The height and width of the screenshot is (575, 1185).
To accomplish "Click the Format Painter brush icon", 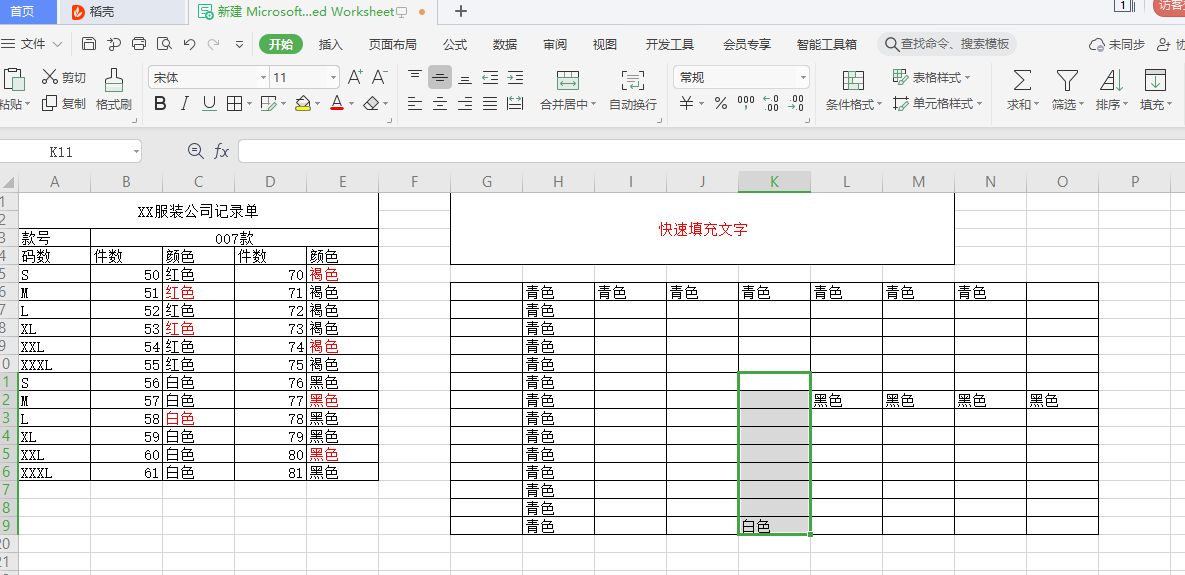I will [114, 79].
